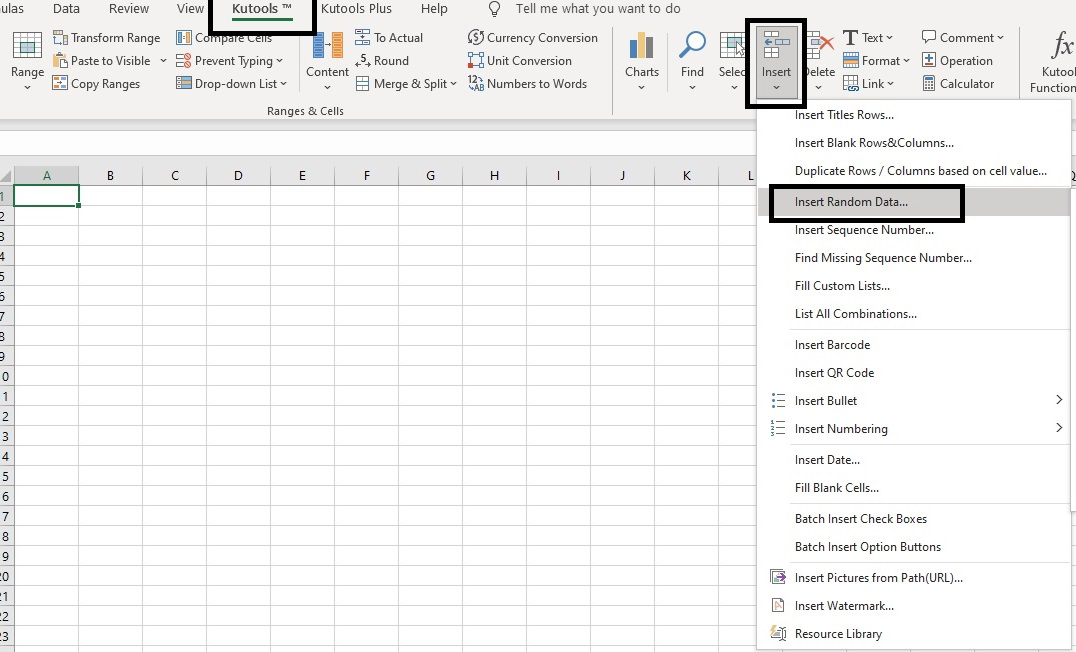Expand Insert Bullet submenu arrow
The width and height of the screenshot is (1076, 652).
tap(1059, 399)
